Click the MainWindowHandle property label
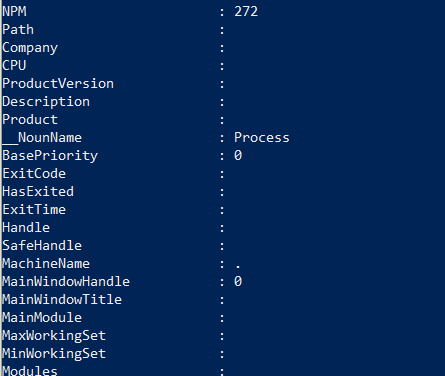The height and width of the screenshot is (376, 445). click(x=66, y=282)
